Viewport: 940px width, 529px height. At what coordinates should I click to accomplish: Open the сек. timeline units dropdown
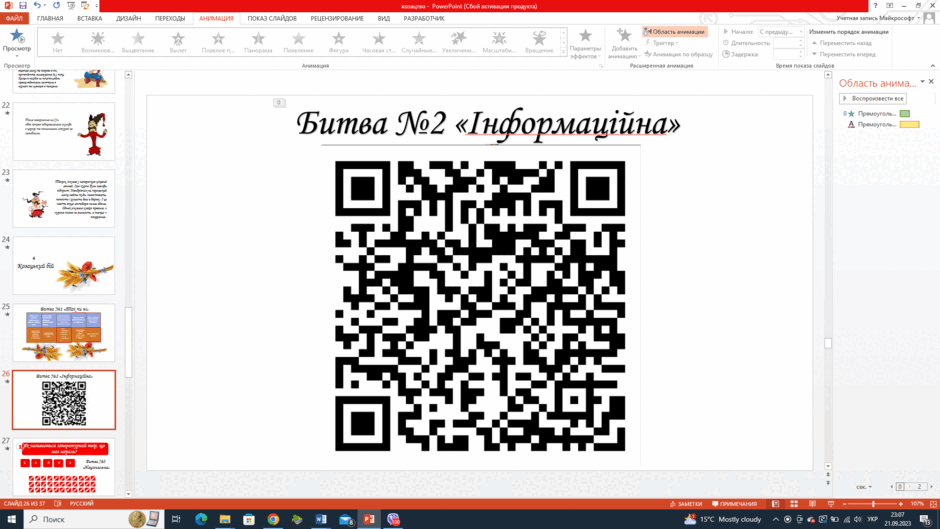tap(864, 487)
